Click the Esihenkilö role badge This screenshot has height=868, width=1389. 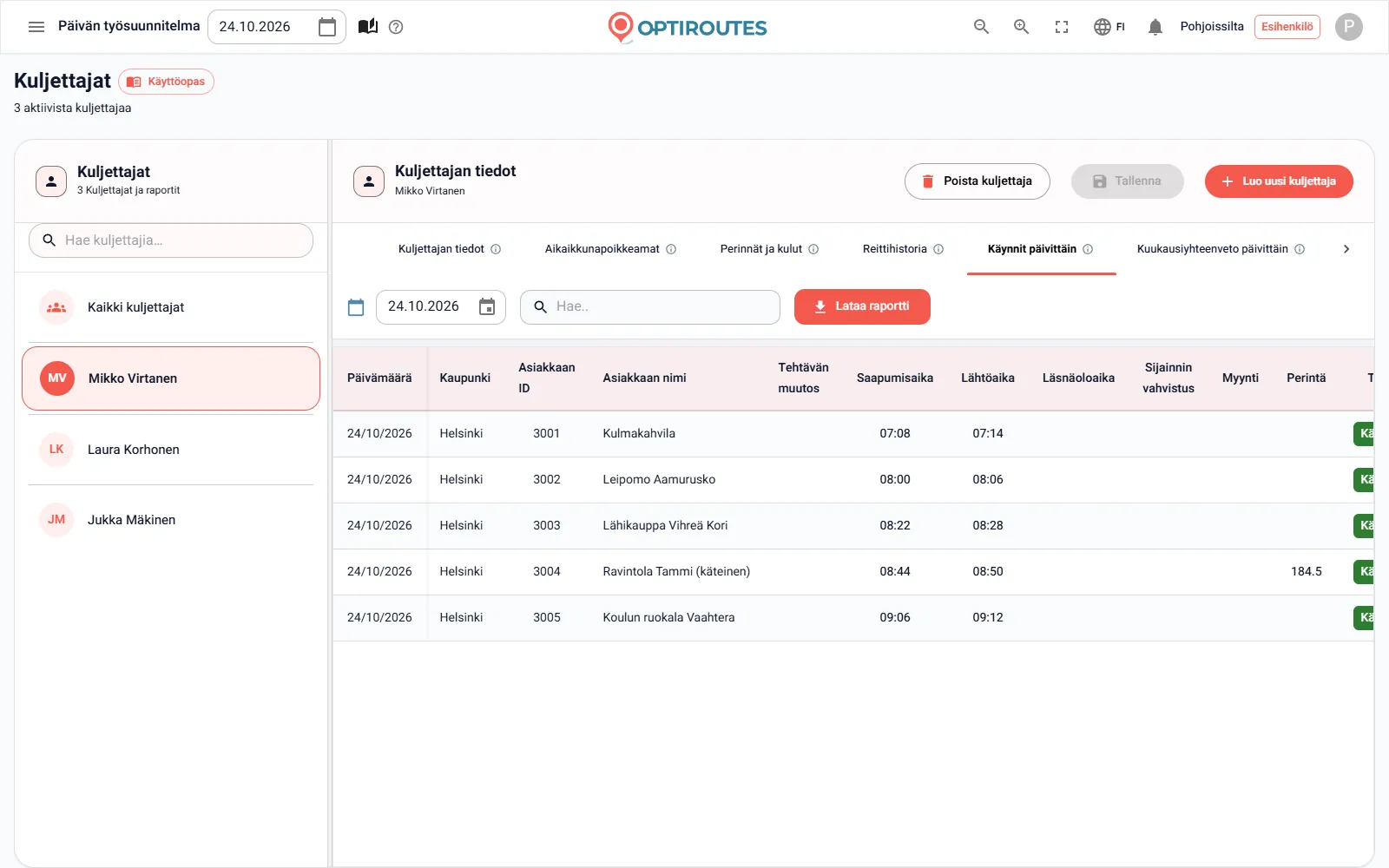pyautogui.click(x=1287, y=27)
